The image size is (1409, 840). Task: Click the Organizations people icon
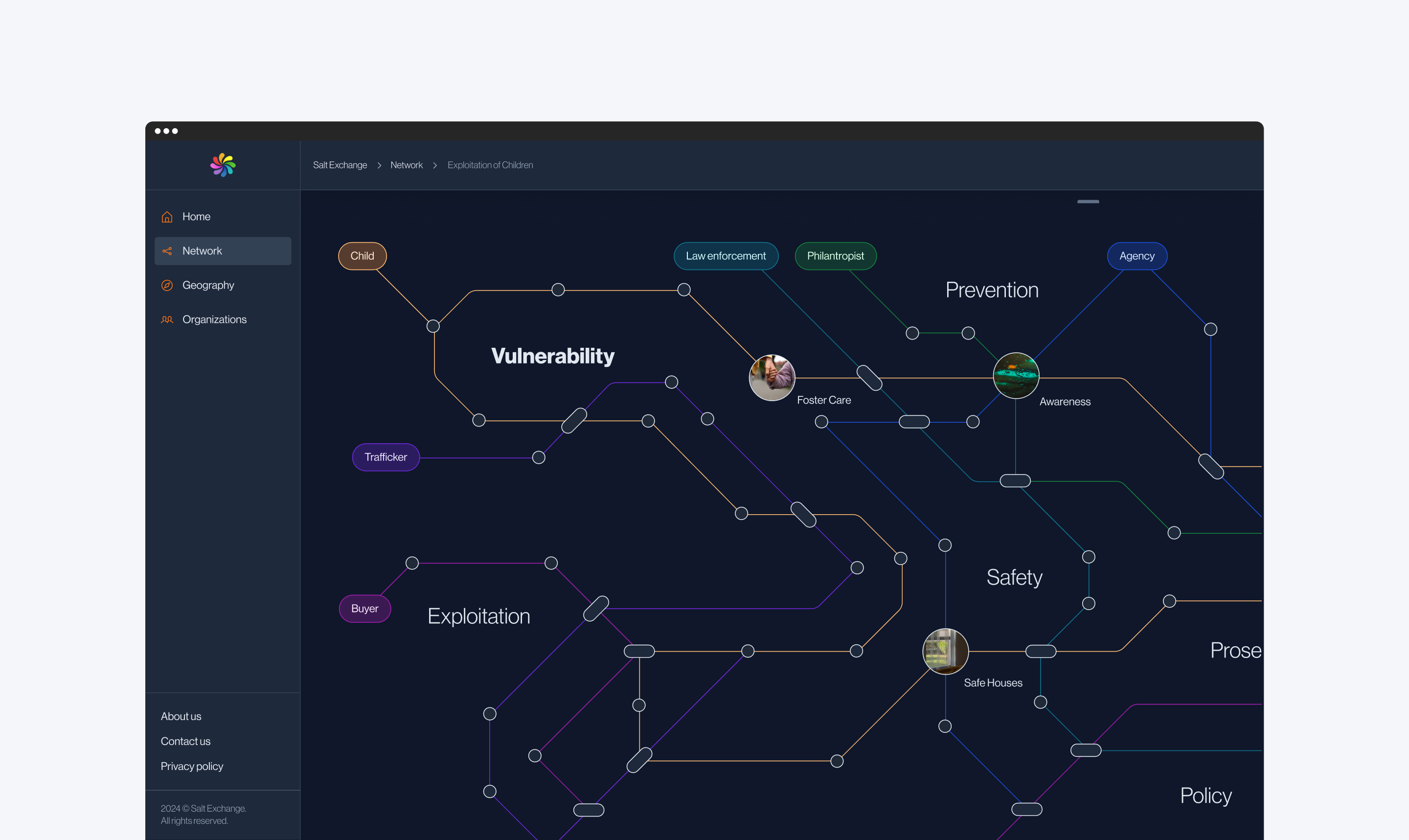point(167,320)
